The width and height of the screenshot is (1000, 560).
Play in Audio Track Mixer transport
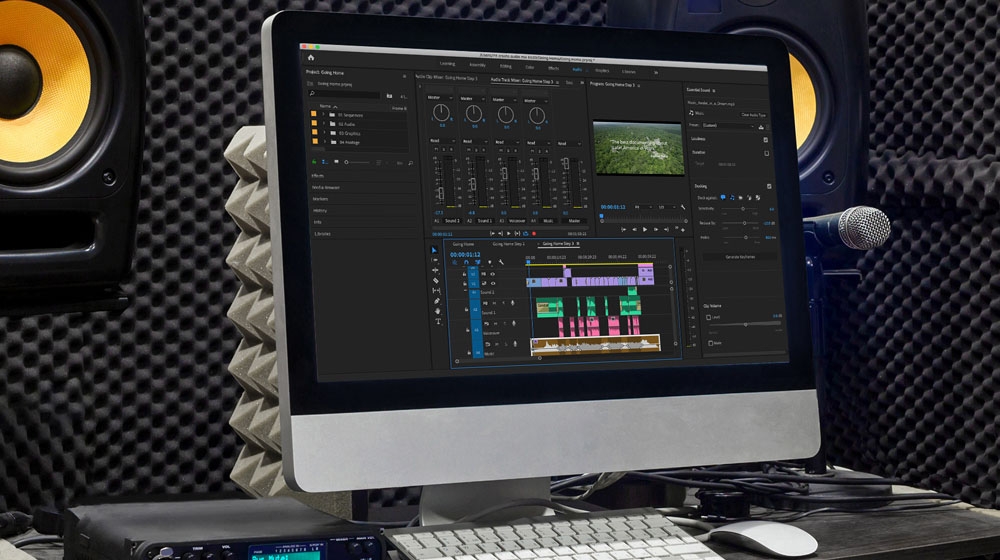tap(508, 234)
